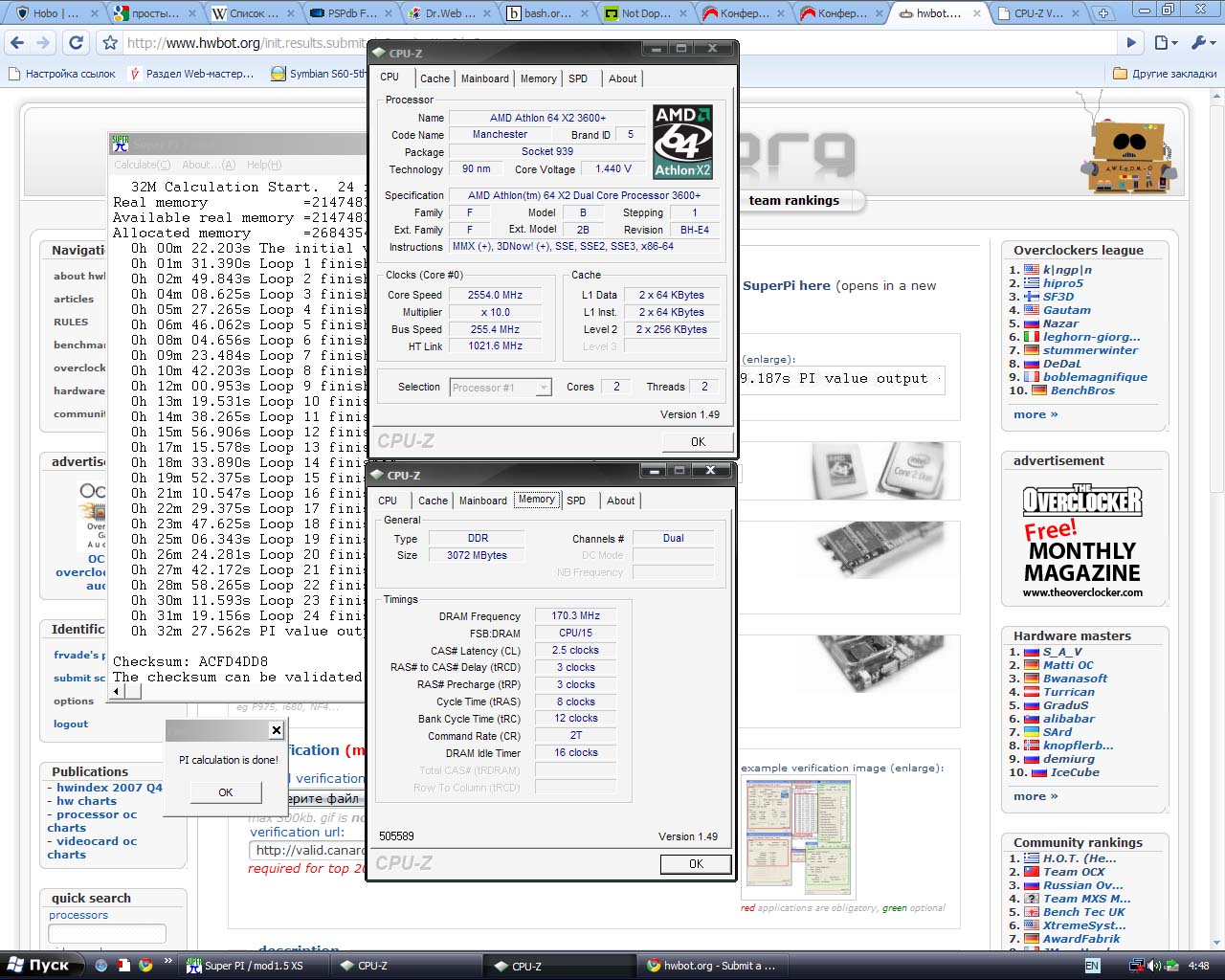Click the AMD Athlon X2 logo in CPU-Z
1225x980 pixels.
tap(682, 142)
